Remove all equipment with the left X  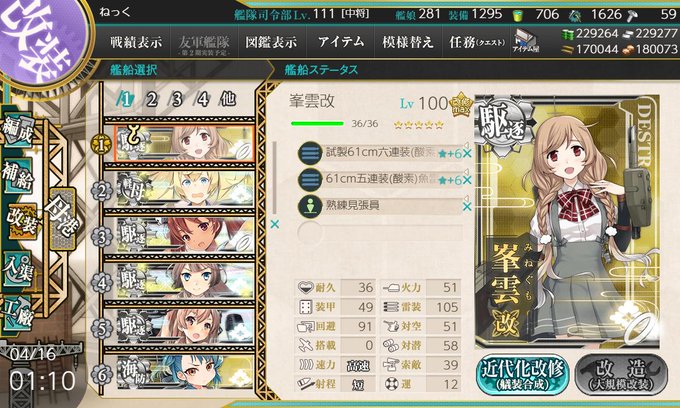pyautogui.click(x=275, y=224)
